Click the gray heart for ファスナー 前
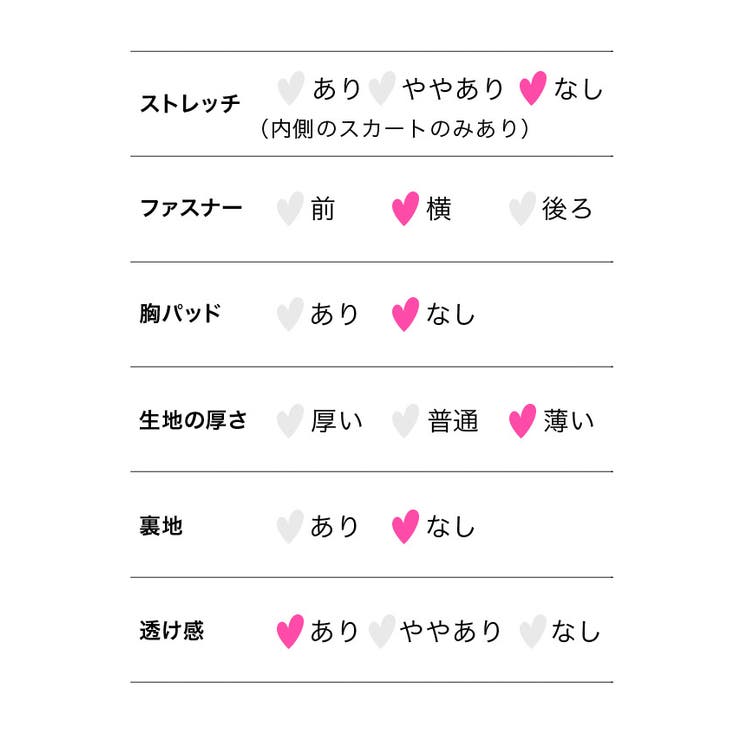 [x=290, y=209]
